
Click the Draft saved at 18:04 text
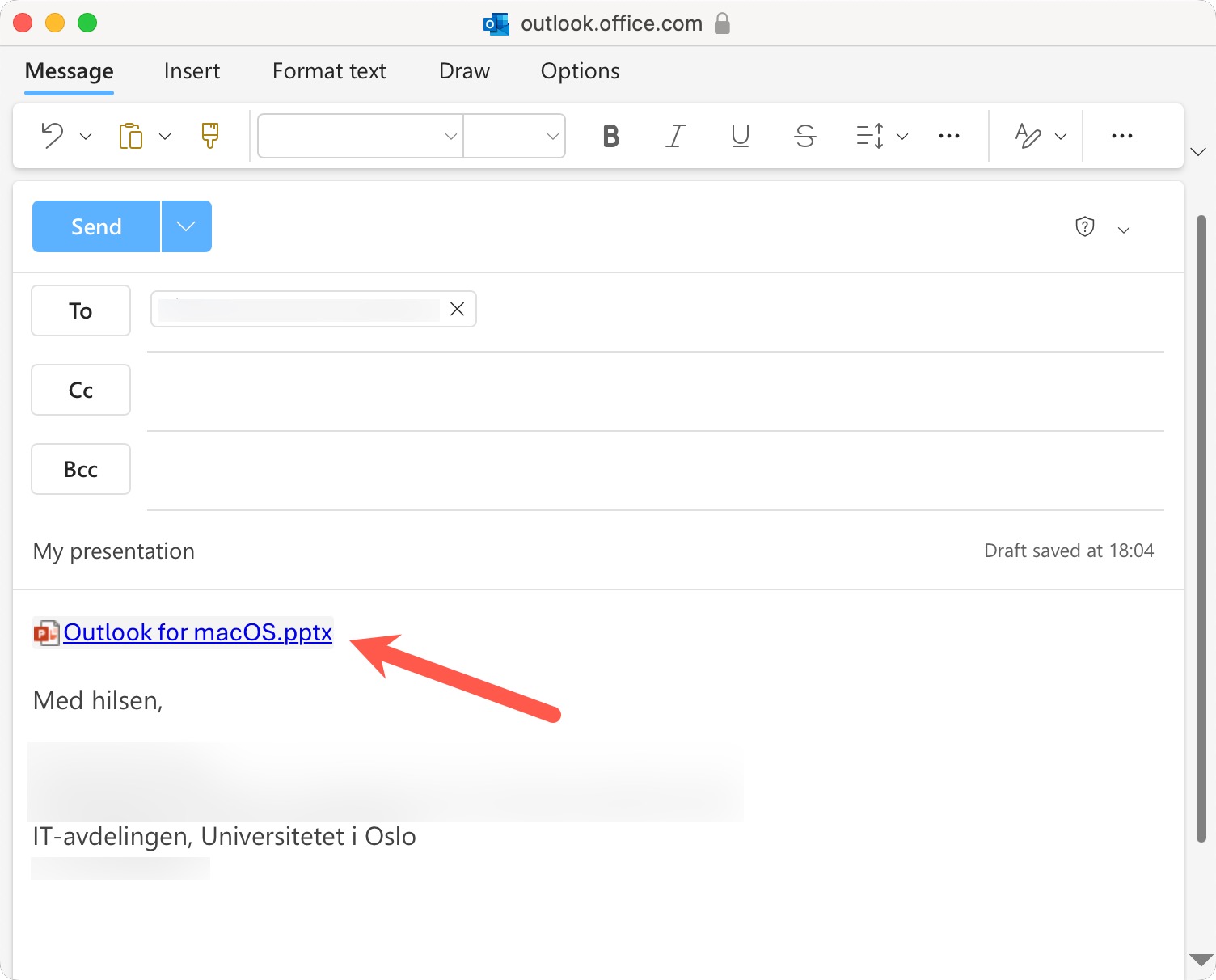1069,551
